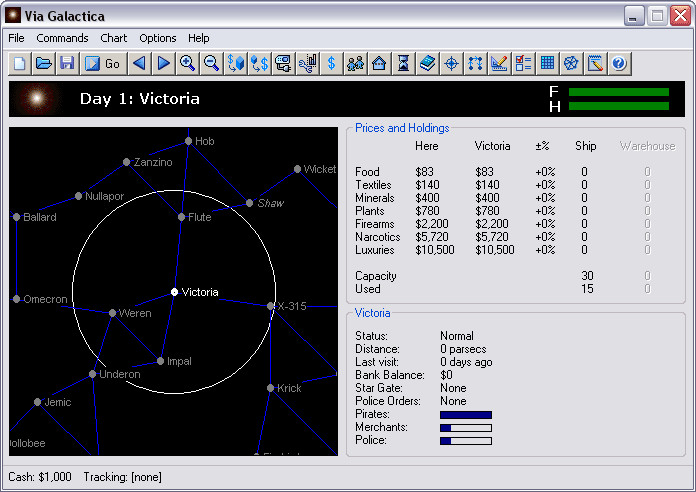Click the hourglass toolbar icon
This screenshot has height=492, width=696.
(x=403, y=63)
